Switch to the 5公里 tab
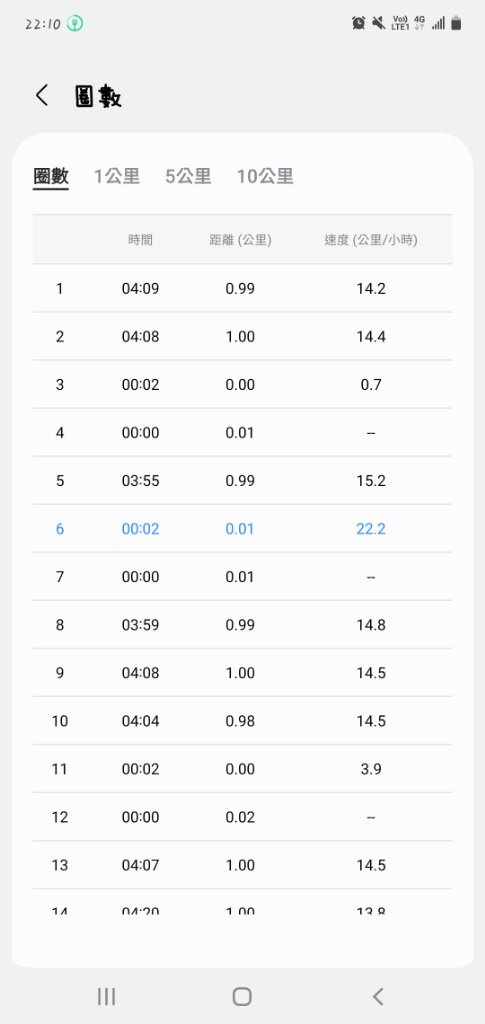The image size is (485, 1024). (188, 176)
